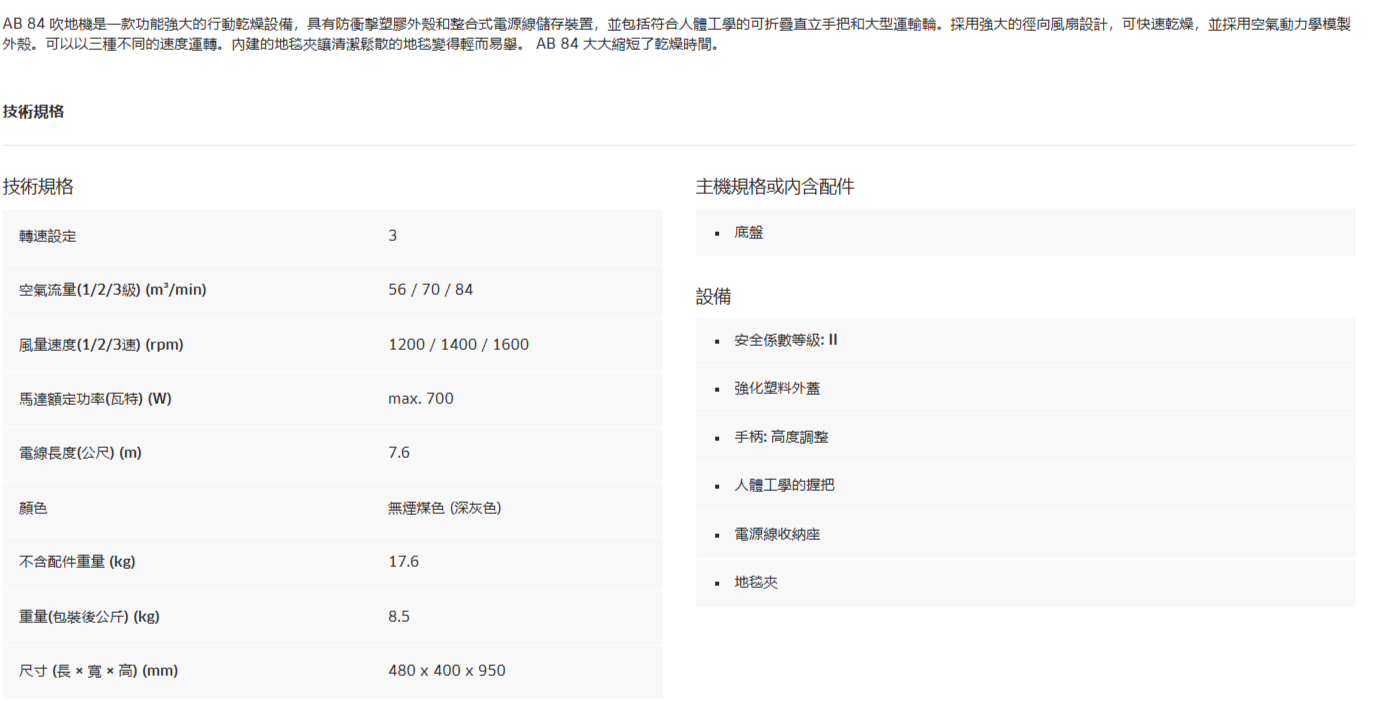
Task: Click the 轉速設定 row label
Action: [48, 236]
